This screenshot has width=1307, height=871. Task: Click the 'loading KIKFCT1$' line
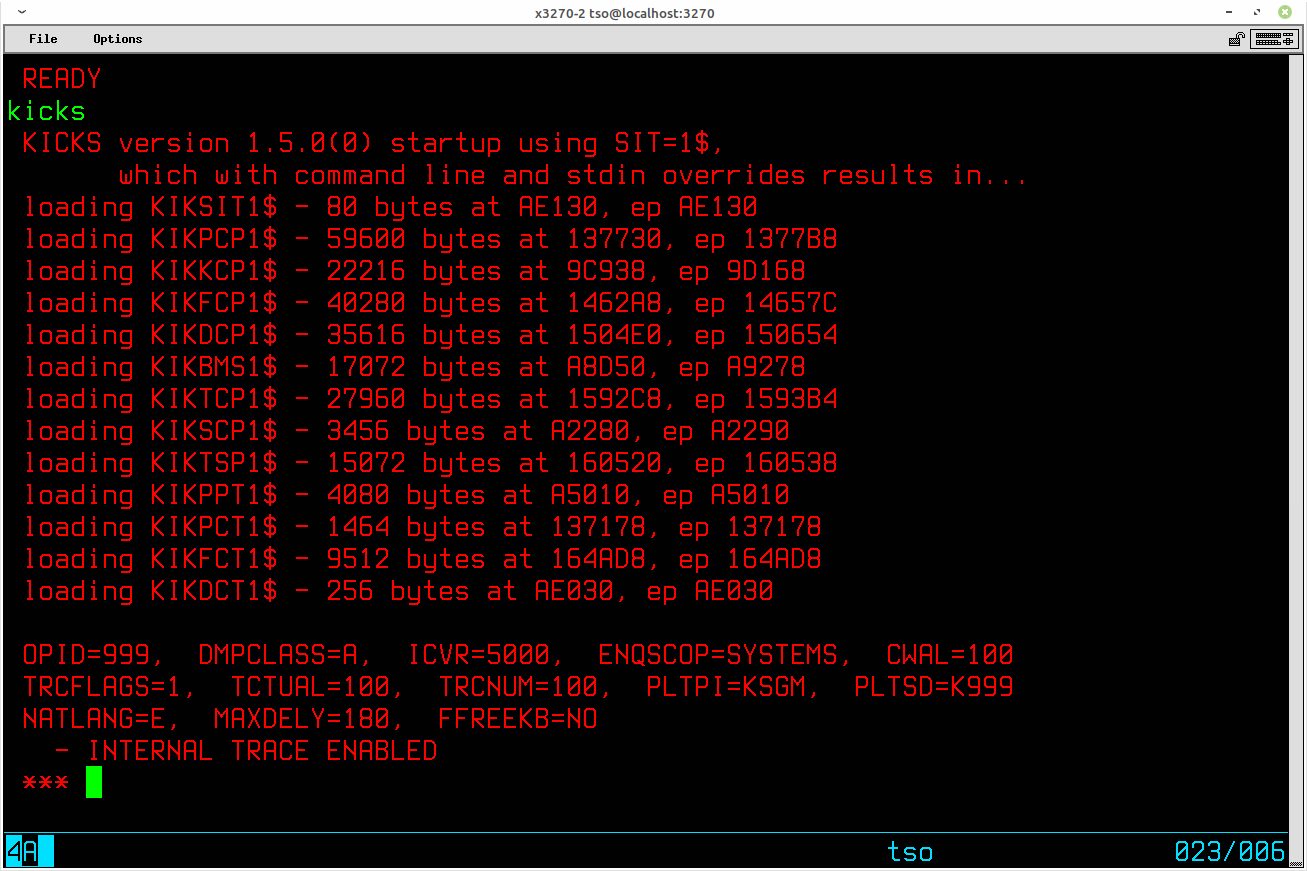point(422,559)
